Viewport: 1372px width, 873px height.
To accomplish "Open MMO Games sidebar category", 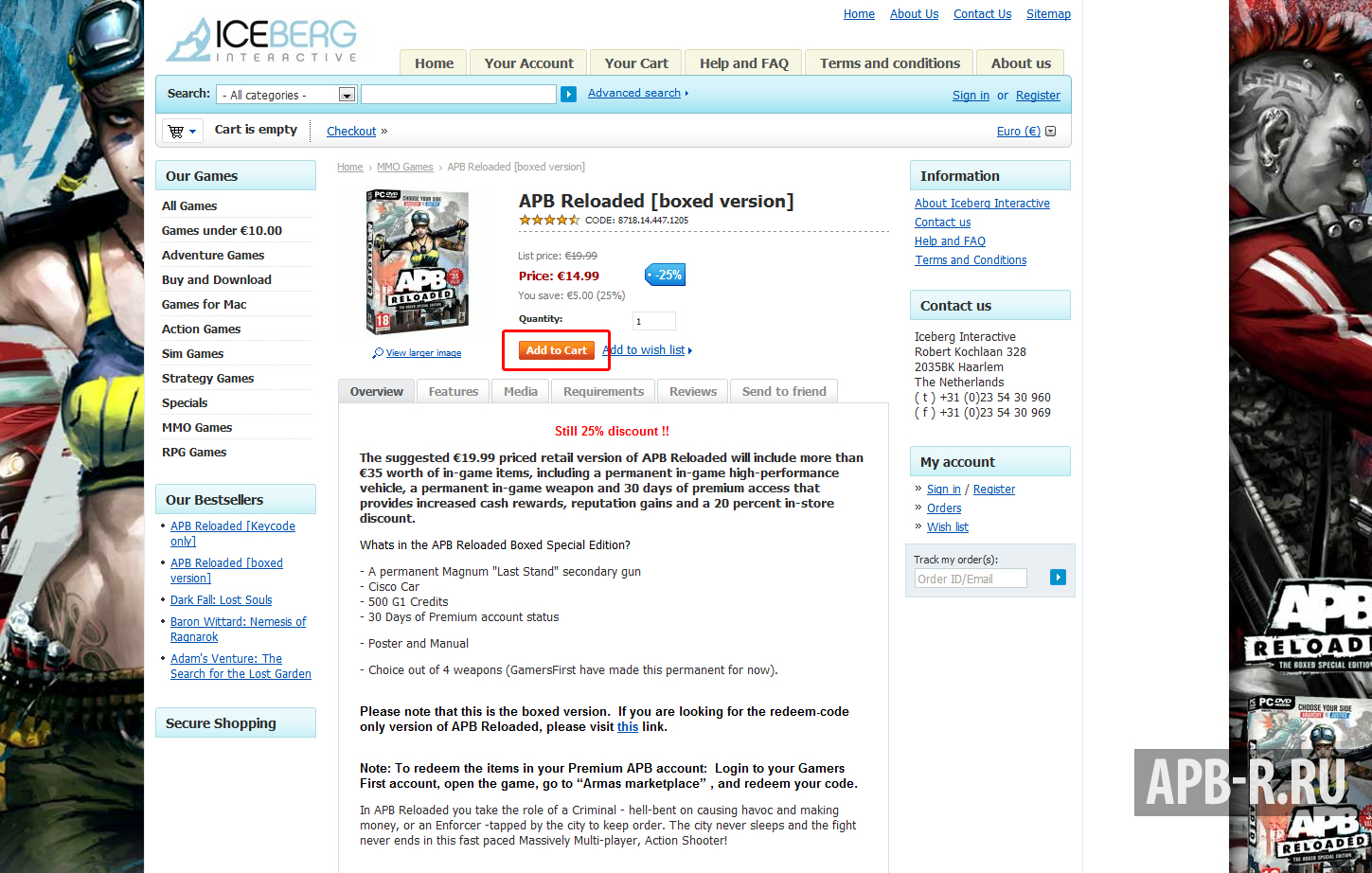I will coord(197,428).
